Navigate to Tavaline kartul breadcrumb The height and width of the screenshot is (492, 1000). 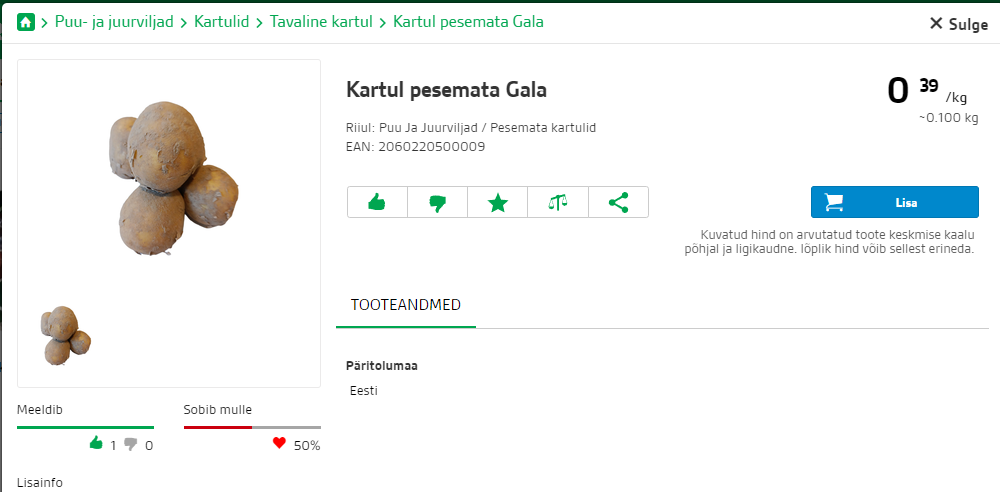[x=321, y=22]
